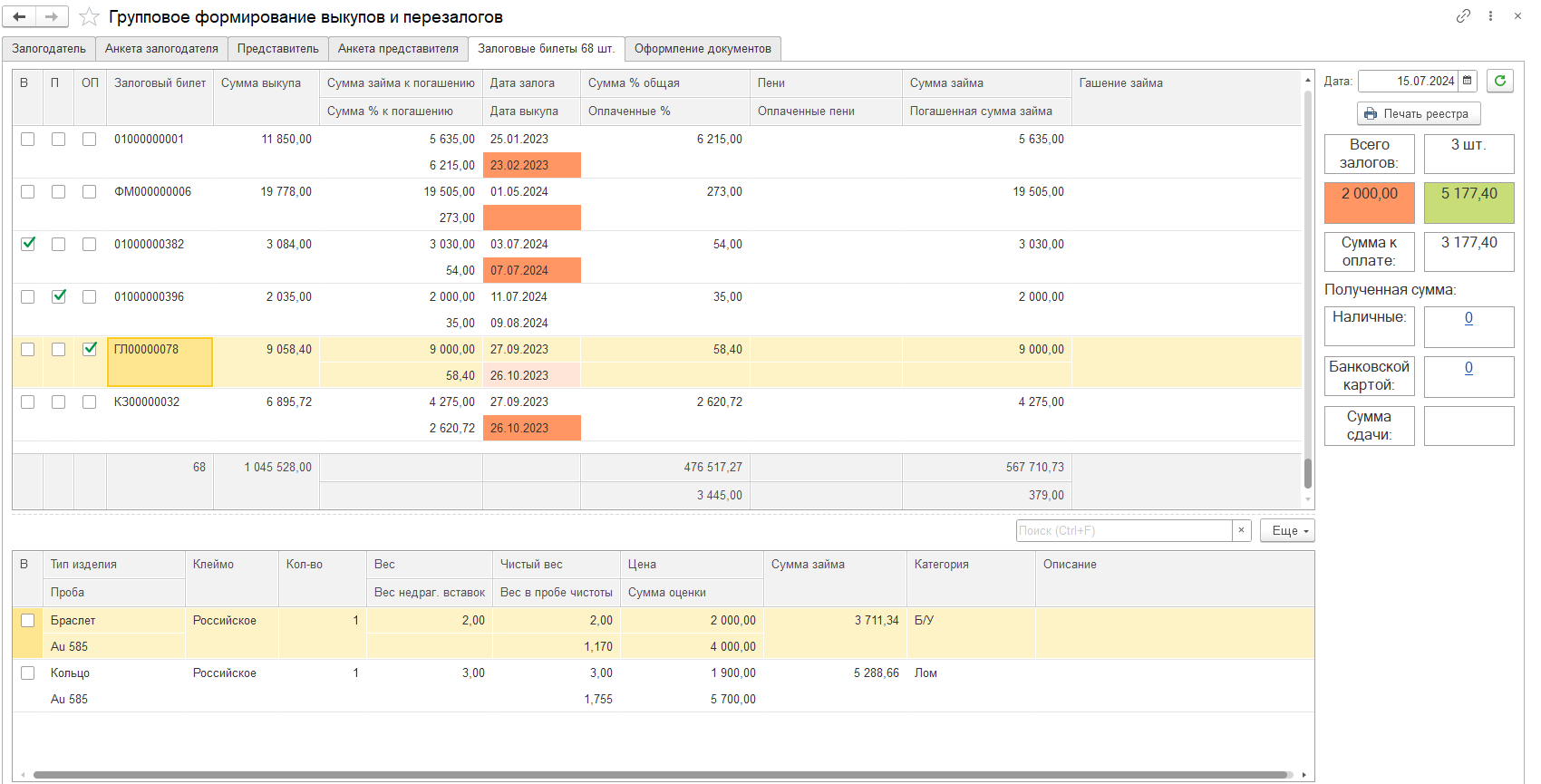1541x784 pixels.
Task: Click Всего залогов count 3 шт.
Action: pyautogui.click(x=1469, y=154)
